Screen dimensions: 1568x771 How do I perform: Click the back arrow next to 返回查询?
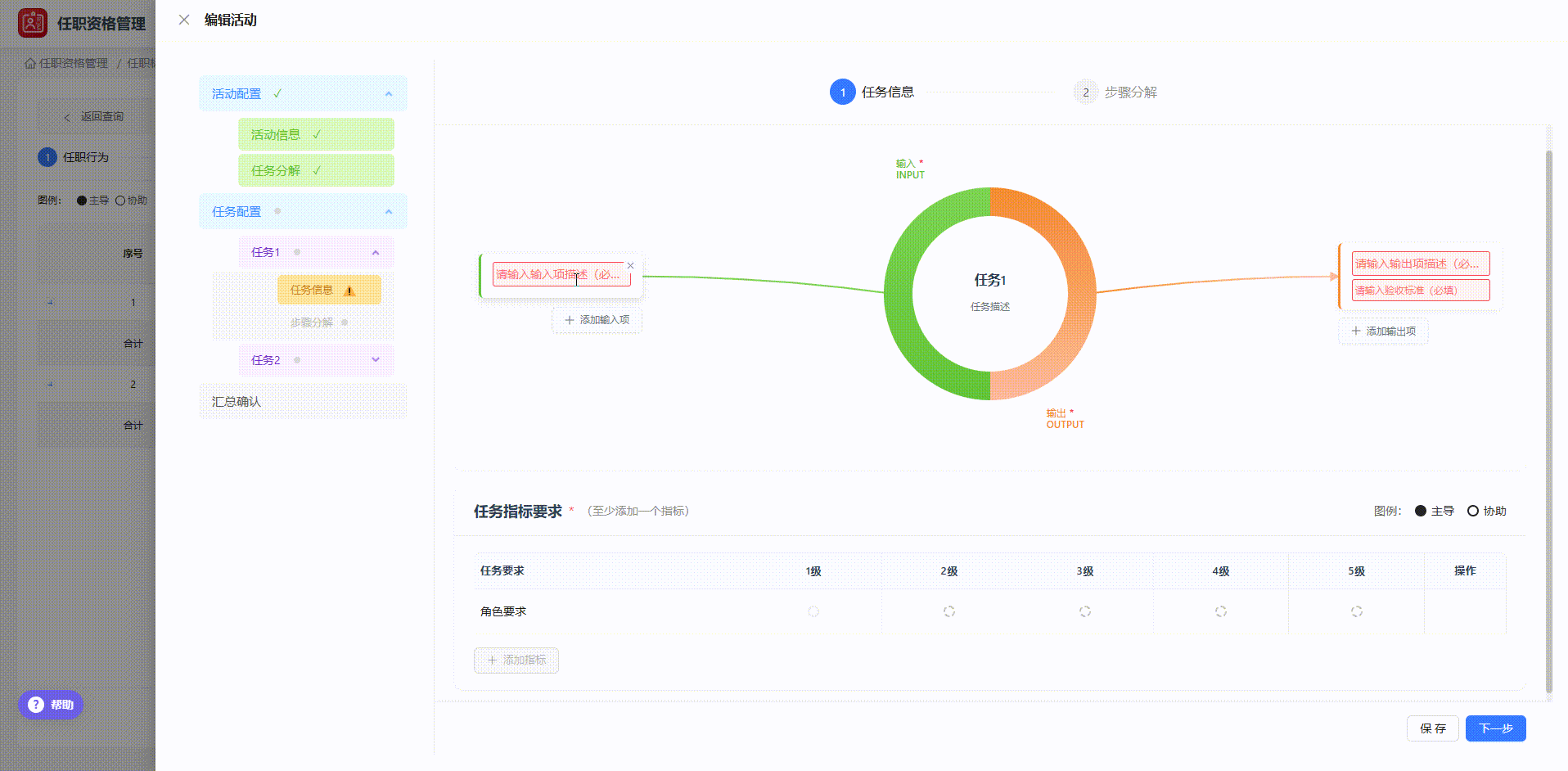(x=67, y=117)
